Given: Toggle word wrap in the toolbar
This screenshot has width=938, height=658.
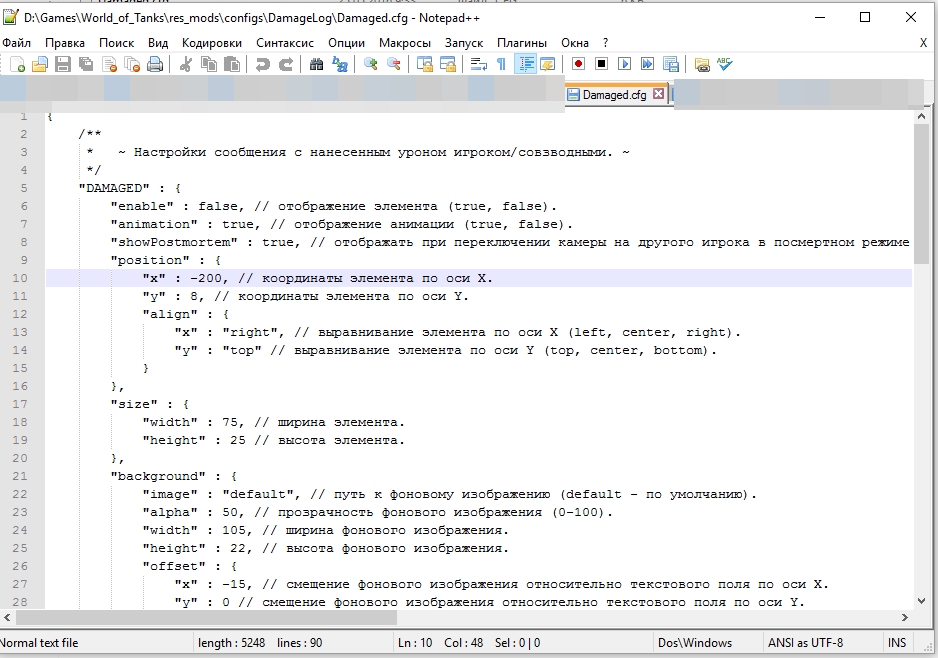Looking at the screenshot, I should [479, 64].
